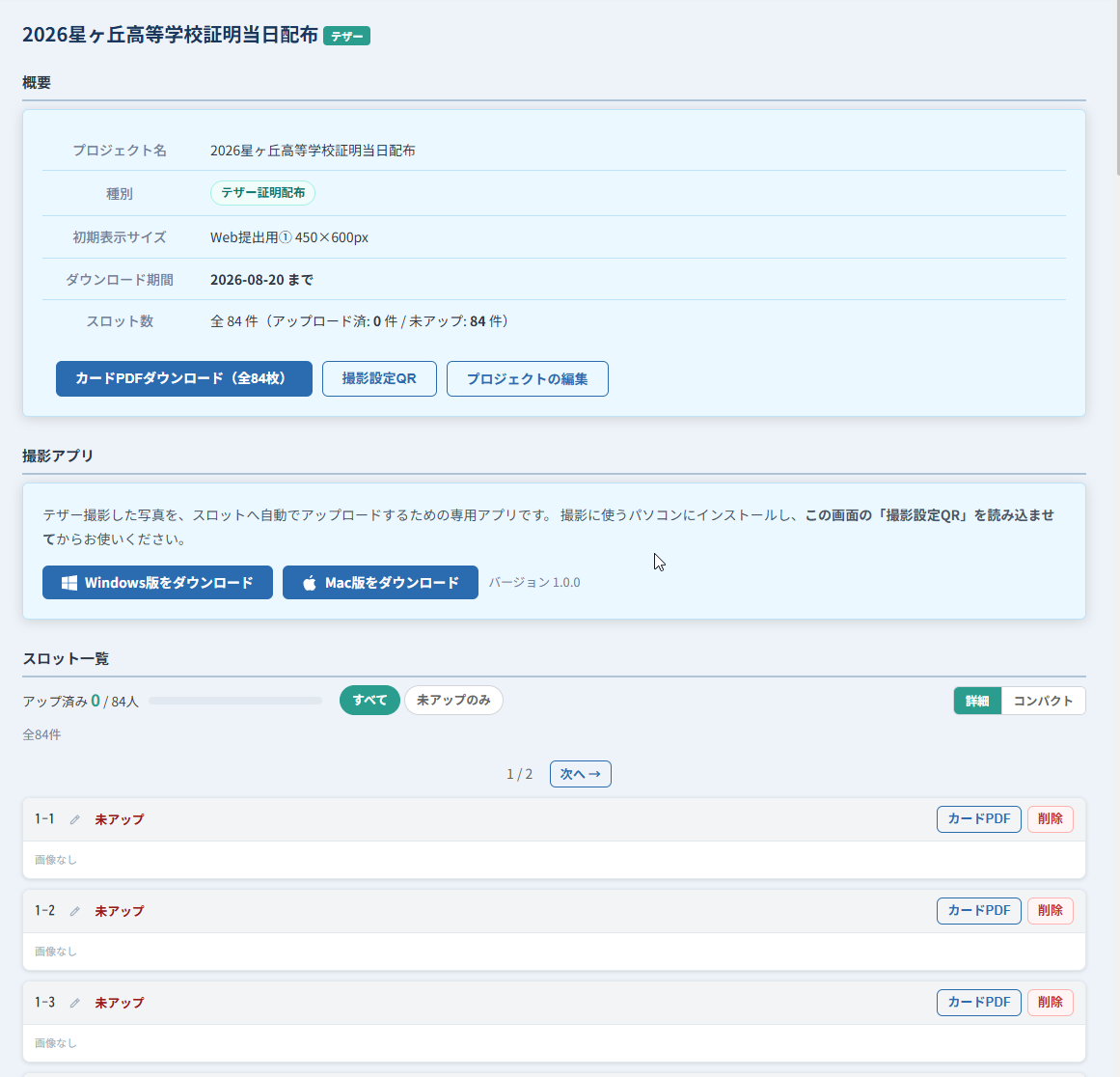Click カードPDFダウンロード（全84枚） button
This screenshot has height=1077, width=1120.
click(x=183, y=378)
